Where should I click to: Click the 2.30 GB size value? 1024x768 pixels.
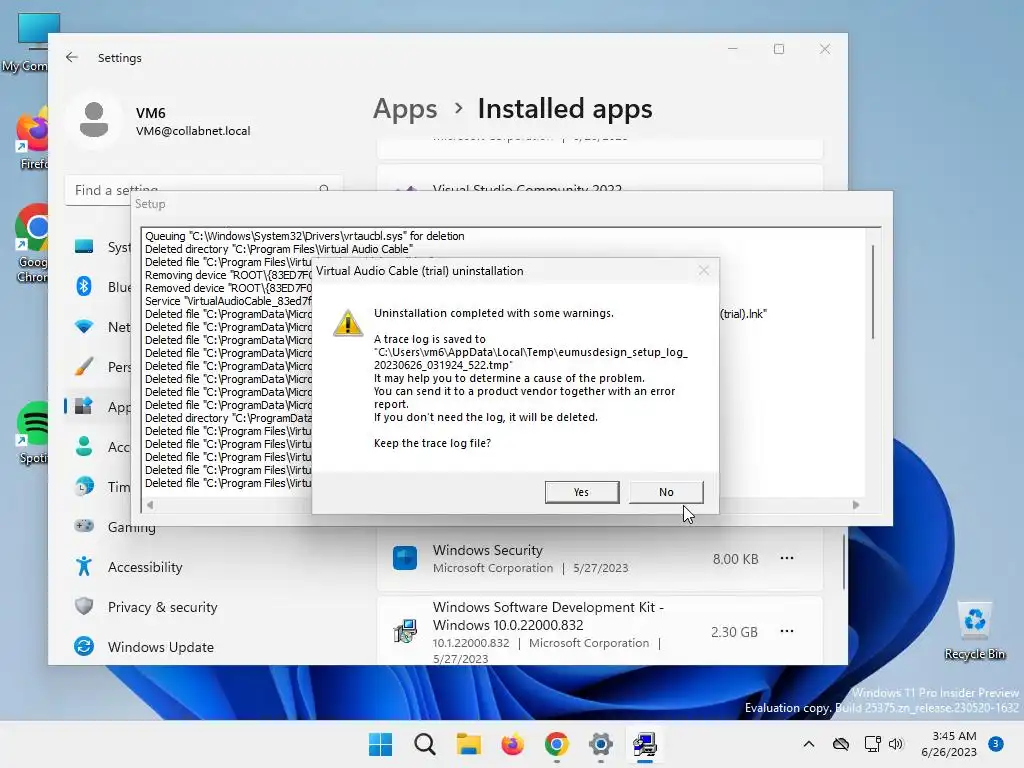point(734,632)
